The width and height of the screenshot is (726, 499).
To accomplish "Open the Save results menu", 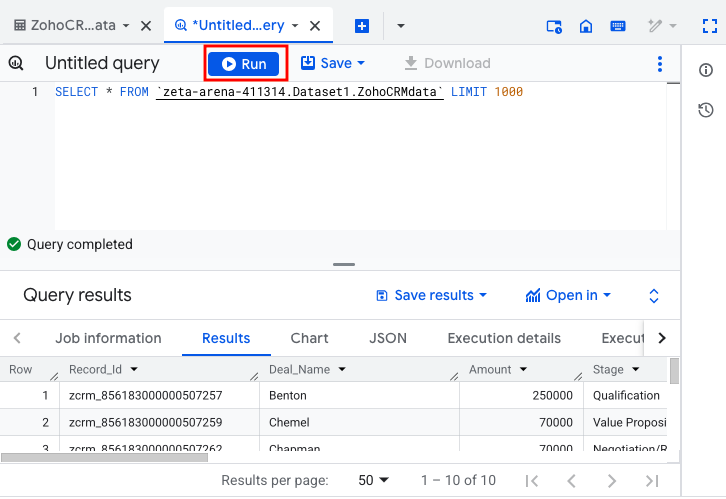I will click(432, 295).
